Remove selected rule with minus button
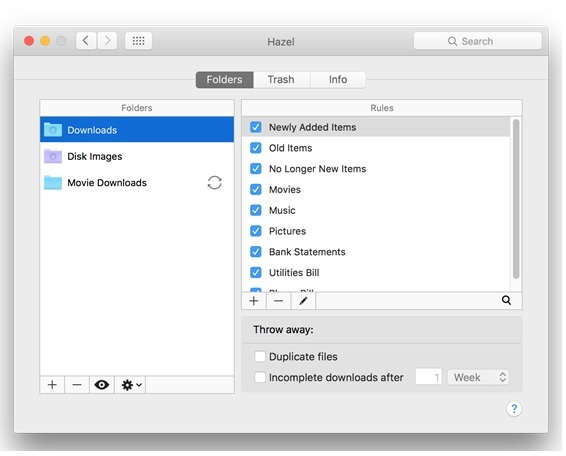The height and width of the screenshot is (456, 566). tap(278, 301)
